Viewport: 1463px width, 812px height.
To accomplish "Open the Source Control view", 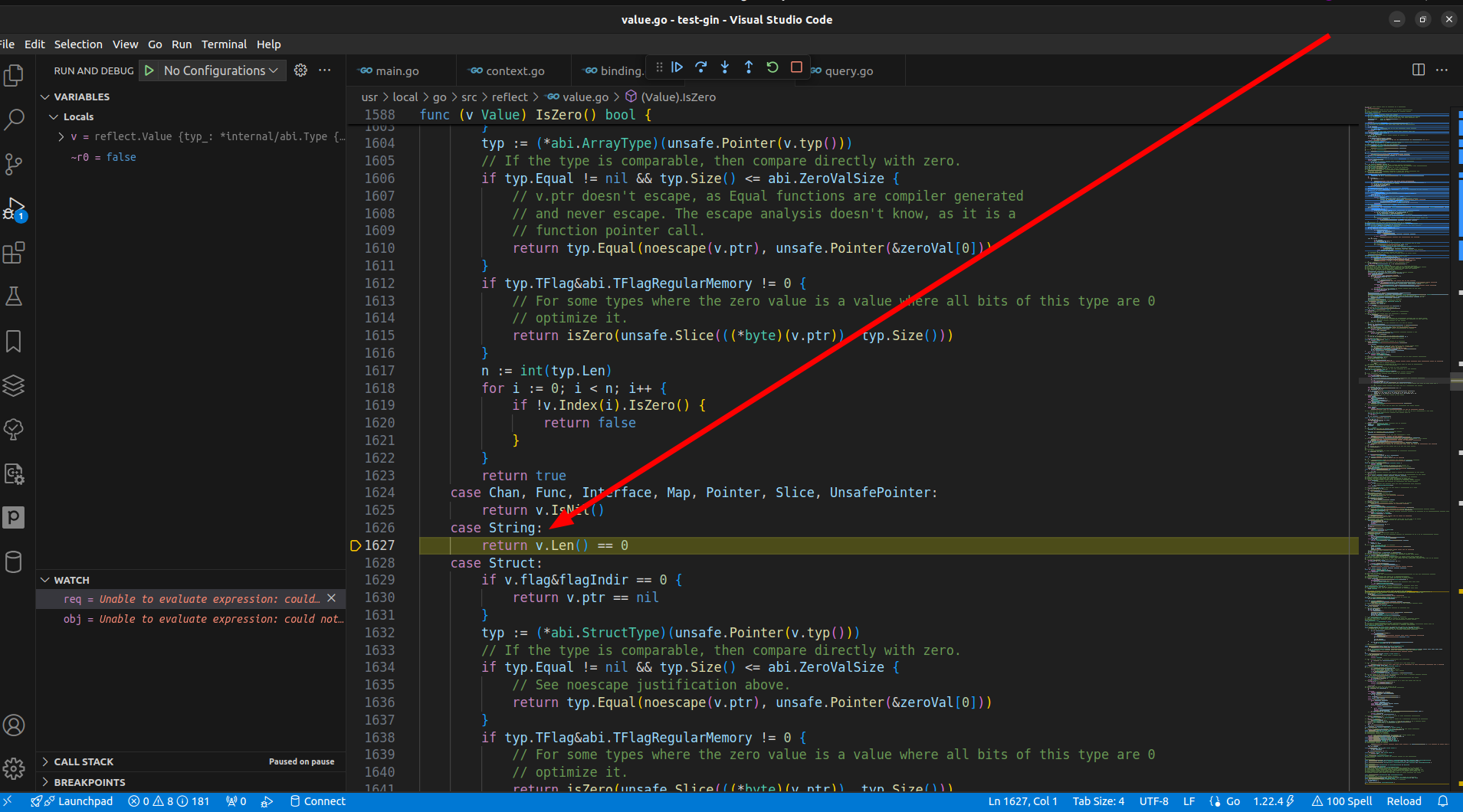I will click(x=14, y=163).
